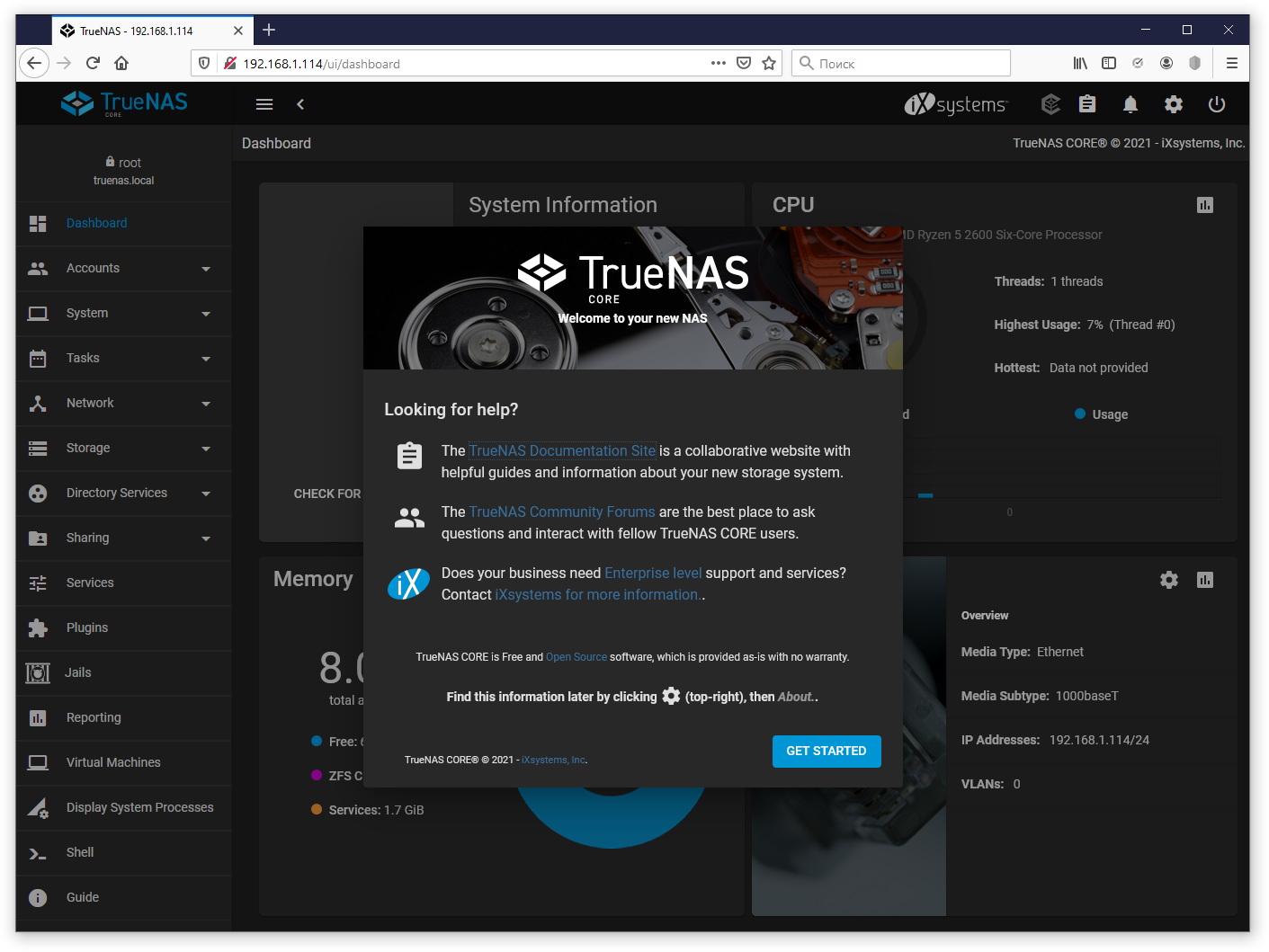Open network interface settings gear icon
The width and height of the screenshot is (1269, 952).
(1169, 580)
